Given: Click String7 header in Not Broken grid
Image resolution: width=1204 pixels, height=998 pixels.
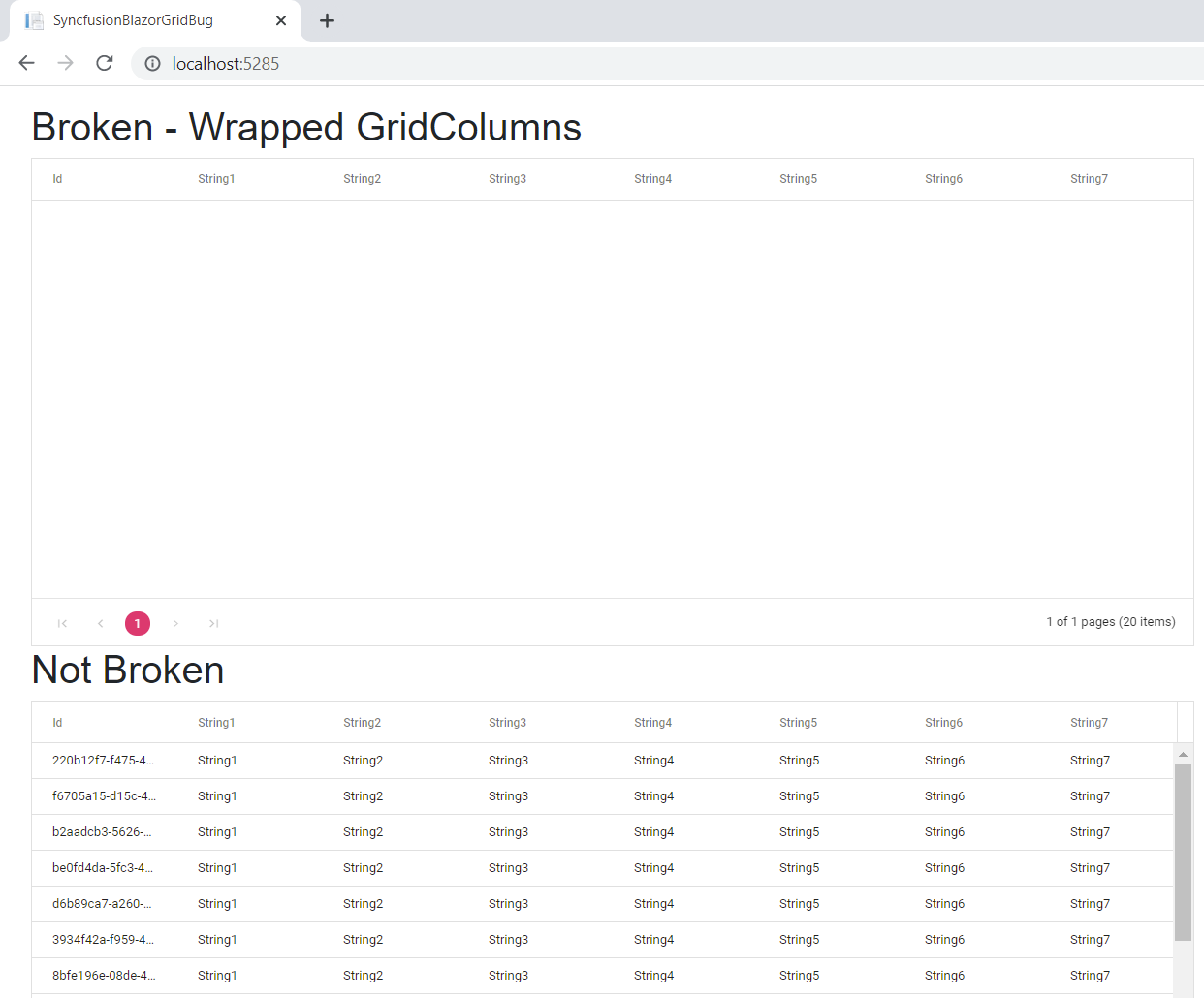Looking at the screenshot, I should tap(1089, 723).
